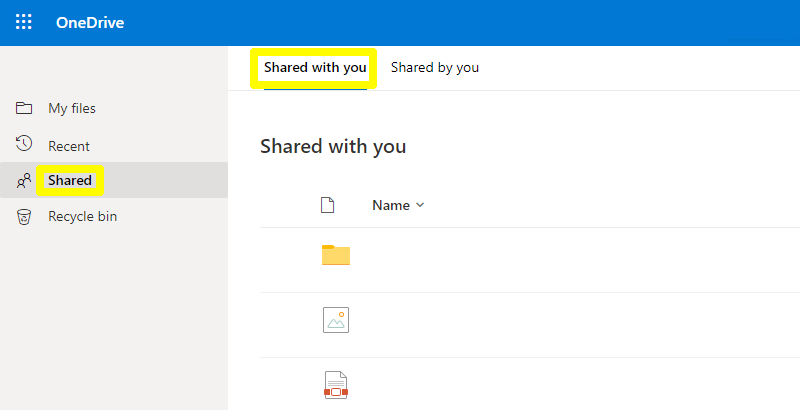Click the My files folder icon
Screen dimensions: 800x410
(x=23, y=108)
